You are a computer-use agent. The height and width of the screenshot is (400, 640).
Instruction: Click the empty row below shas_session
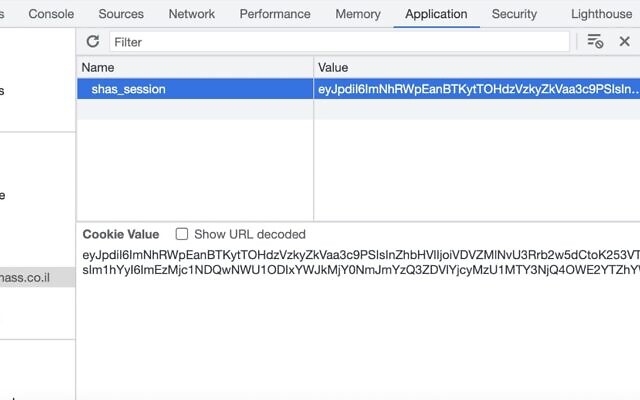(x=358, y=109)
